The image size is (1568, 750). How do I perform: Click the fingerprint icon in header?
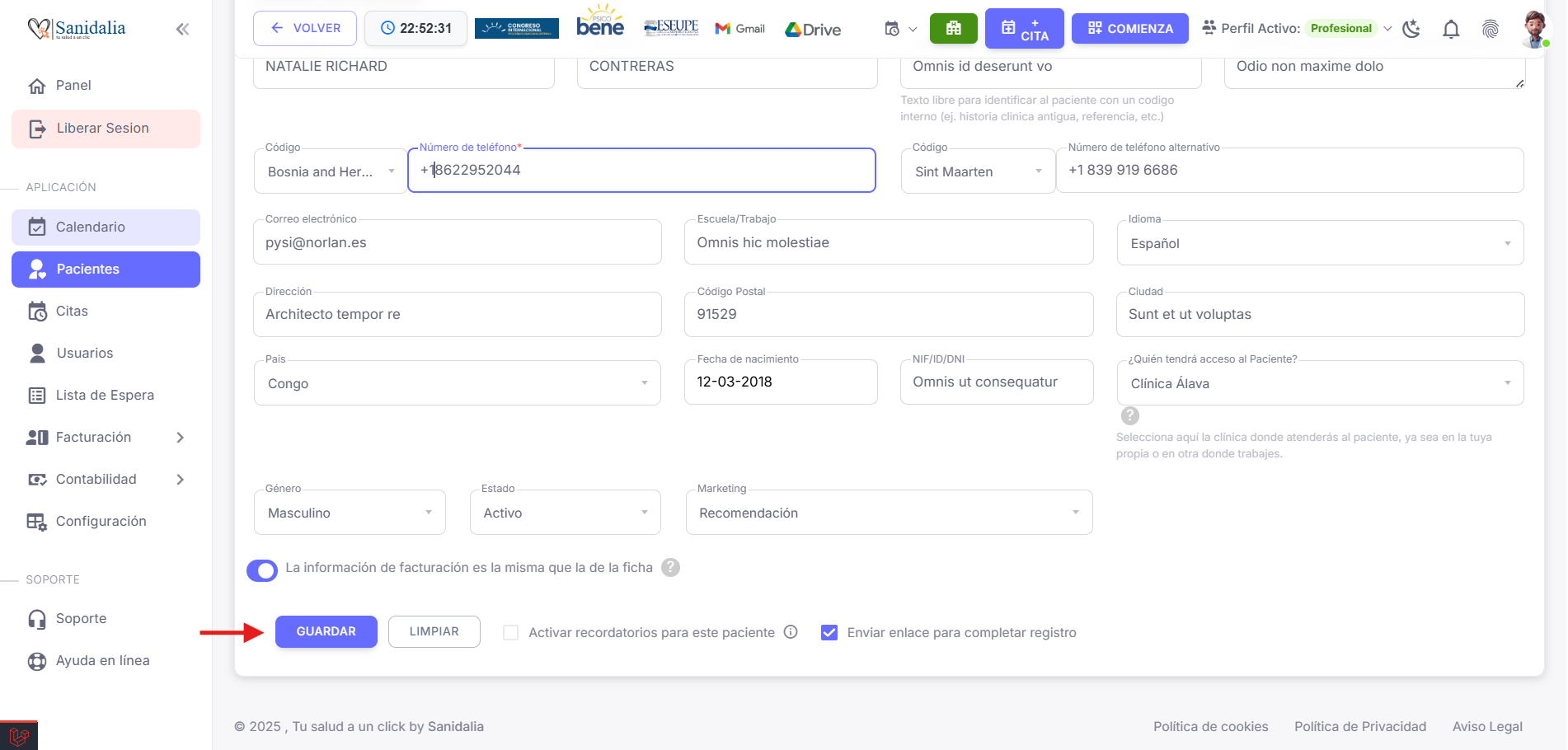coord(1490,30)
